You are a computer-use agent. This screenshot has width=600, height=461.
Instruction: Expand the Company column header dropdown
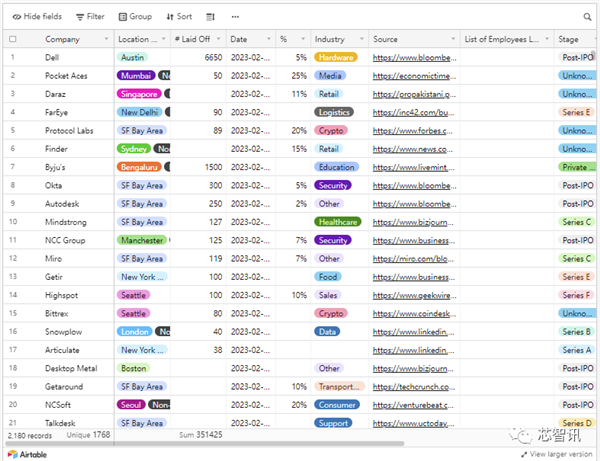[105, 39]
